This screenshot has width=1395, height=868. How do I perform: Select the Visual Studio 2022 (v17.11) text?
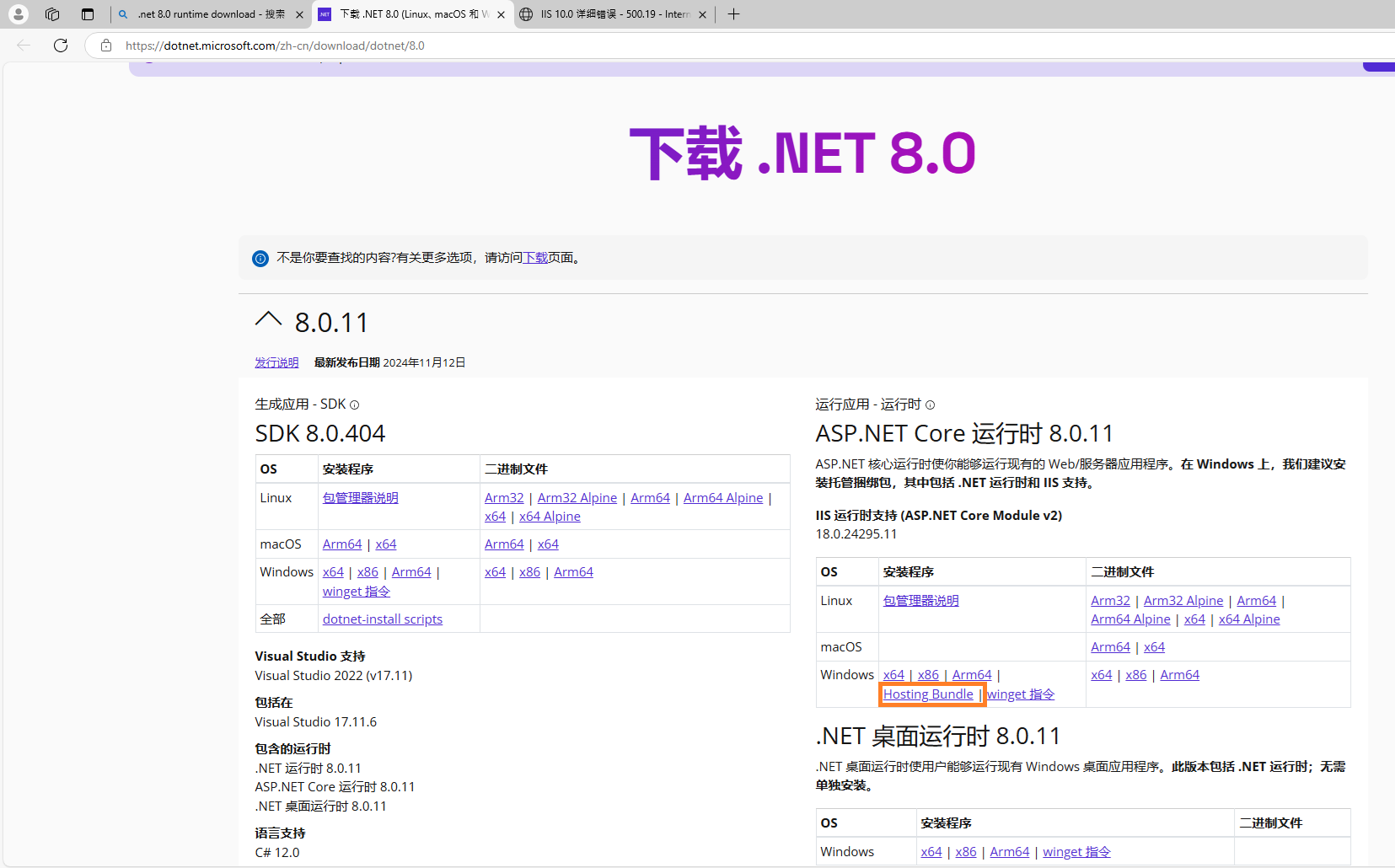[334, 676]
